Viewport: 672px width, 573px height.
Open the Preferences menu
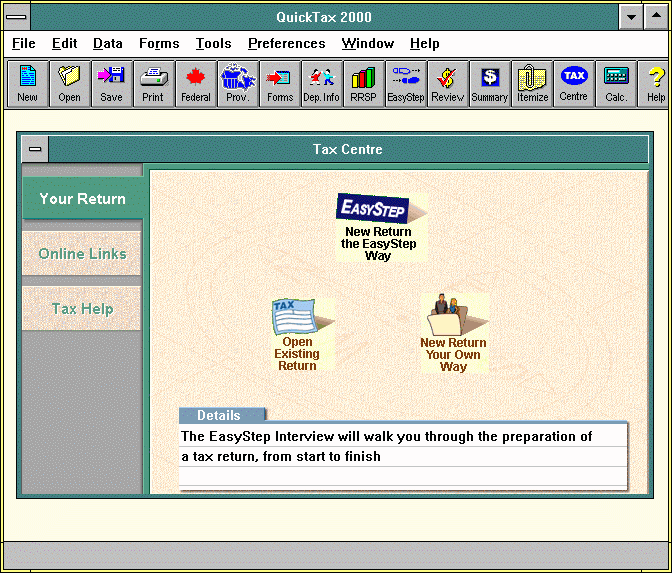click(287, 44)
